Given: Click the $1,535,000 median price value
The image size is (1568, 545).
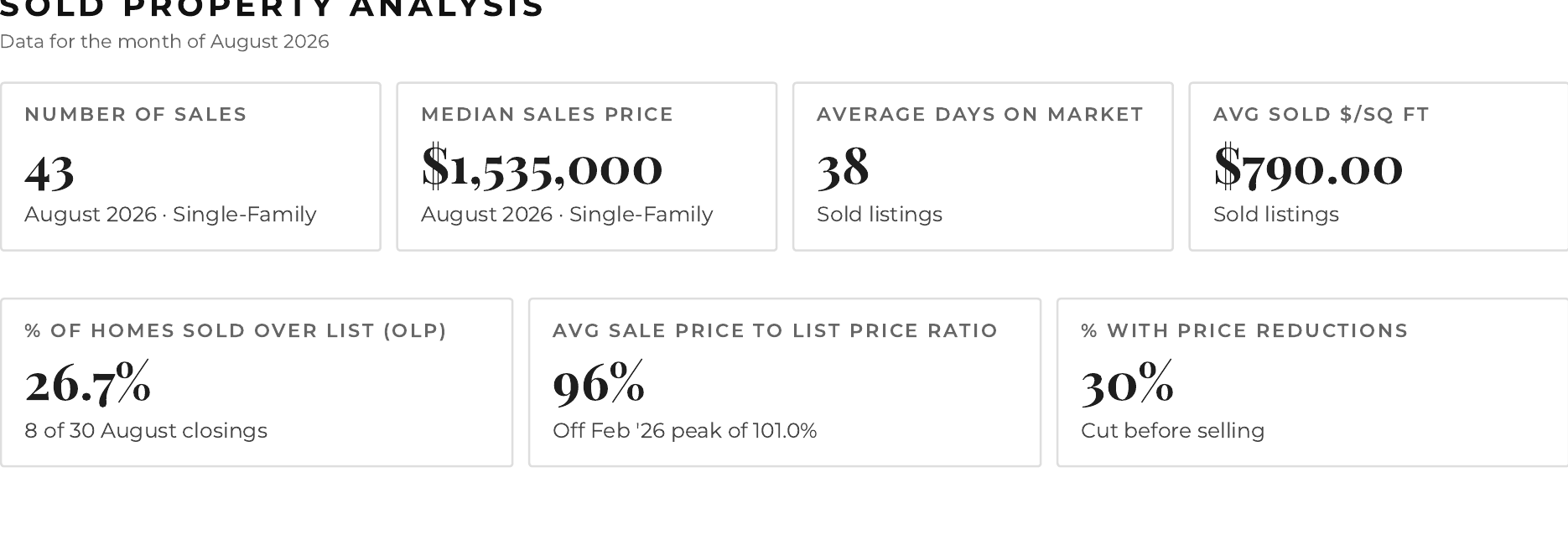Looking at the screenshot, I should click(x=542, y=166).
